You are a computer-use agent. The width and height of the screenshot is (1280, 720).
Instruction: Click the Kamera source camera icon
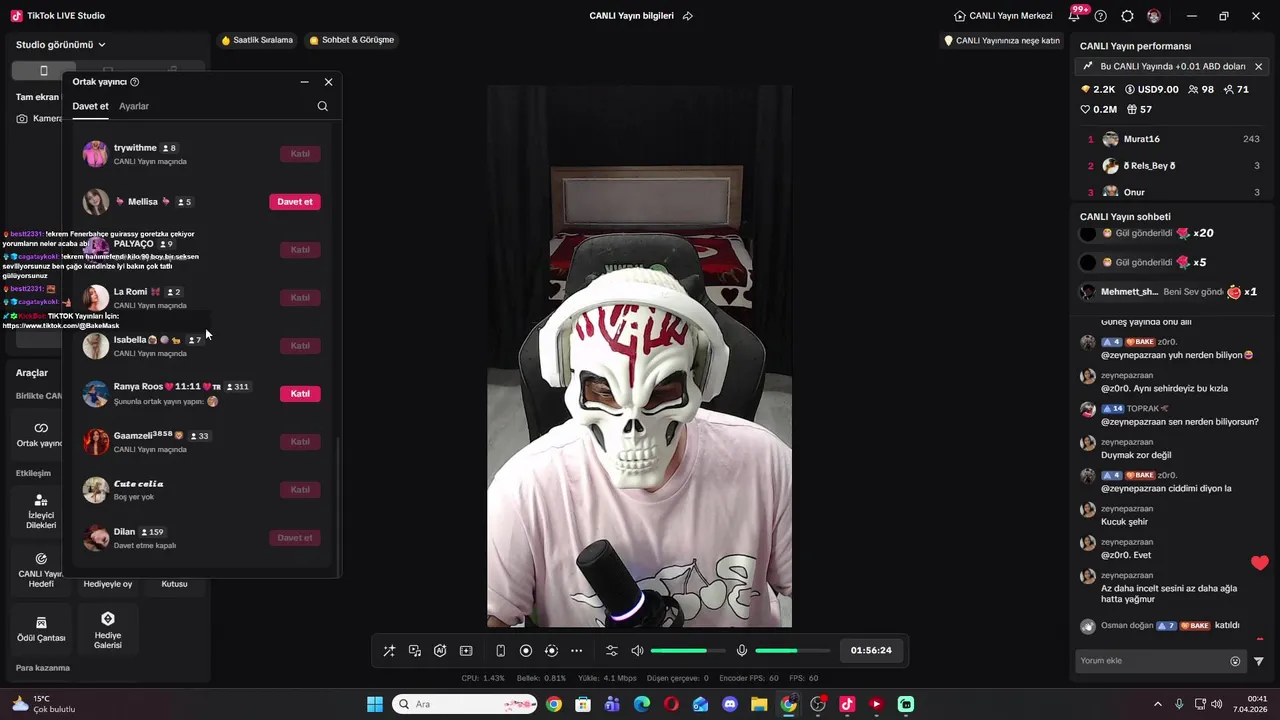click(23, 118)
